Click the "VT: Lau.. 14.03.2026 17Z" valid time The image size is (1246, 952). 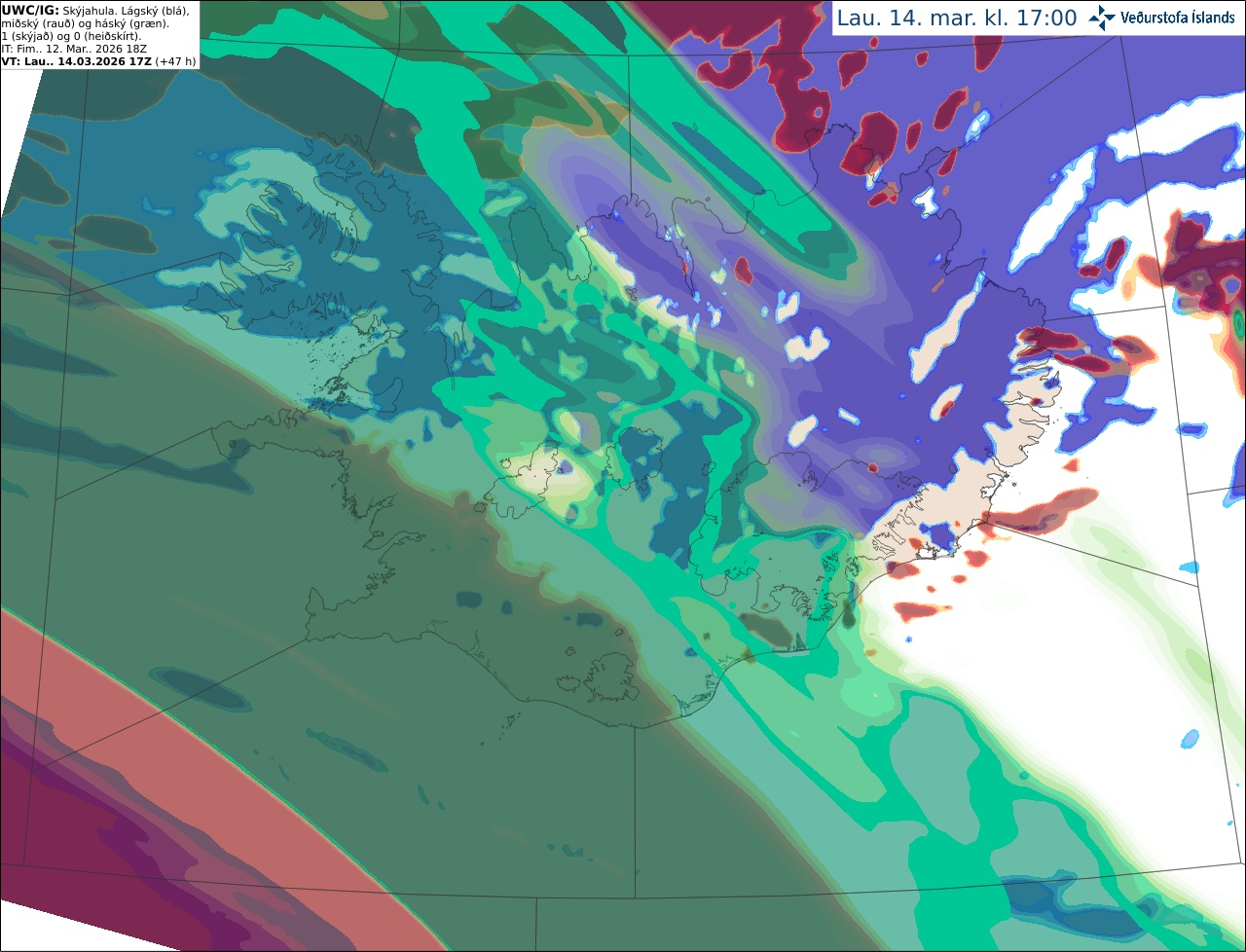(77, 61)
